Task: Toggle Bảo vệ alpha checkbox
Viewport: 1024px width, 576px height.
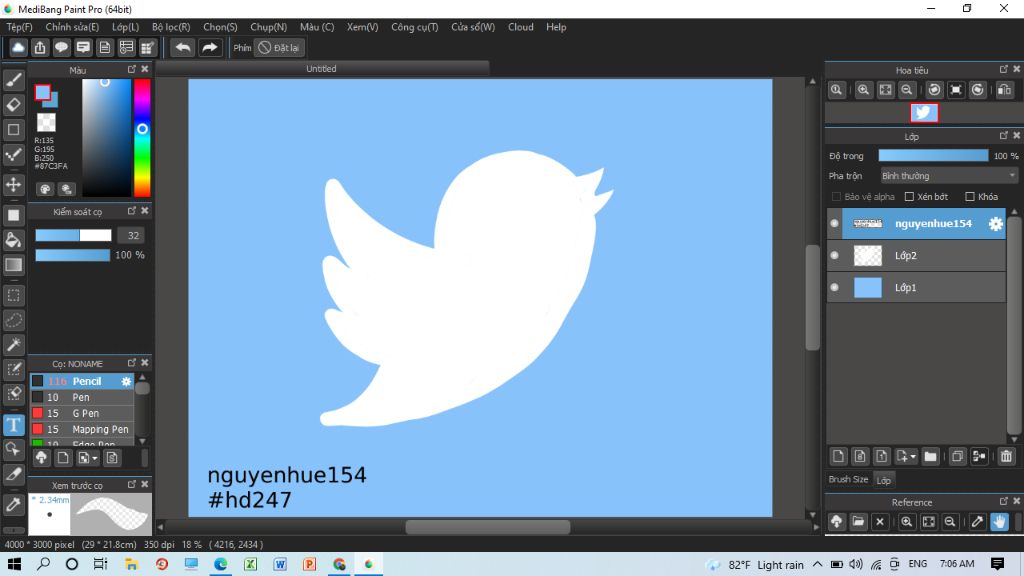Action: tap(836, 197)
